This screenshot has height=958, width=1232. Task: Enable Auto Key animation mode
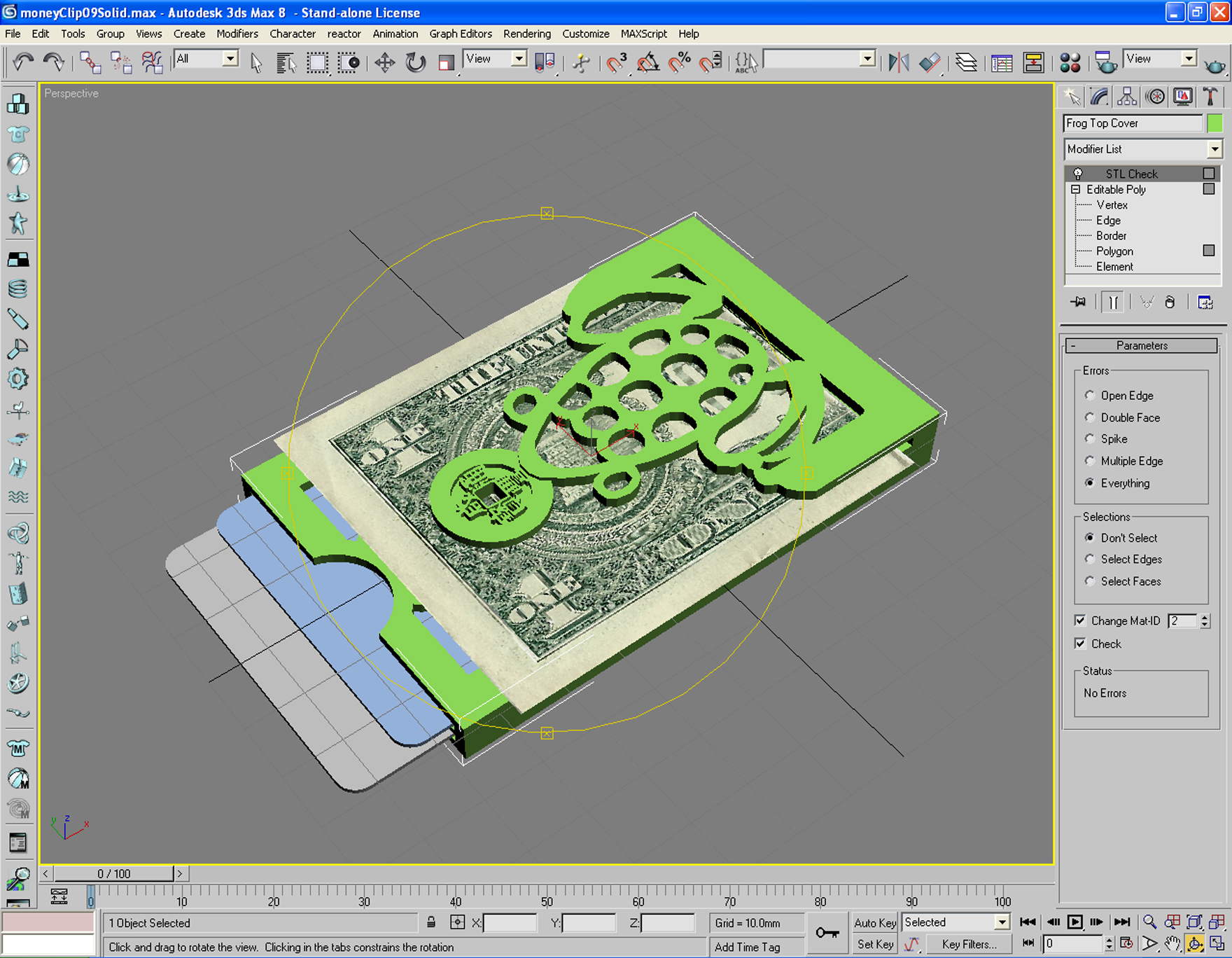pyautogui.click(x=874, y=923)
